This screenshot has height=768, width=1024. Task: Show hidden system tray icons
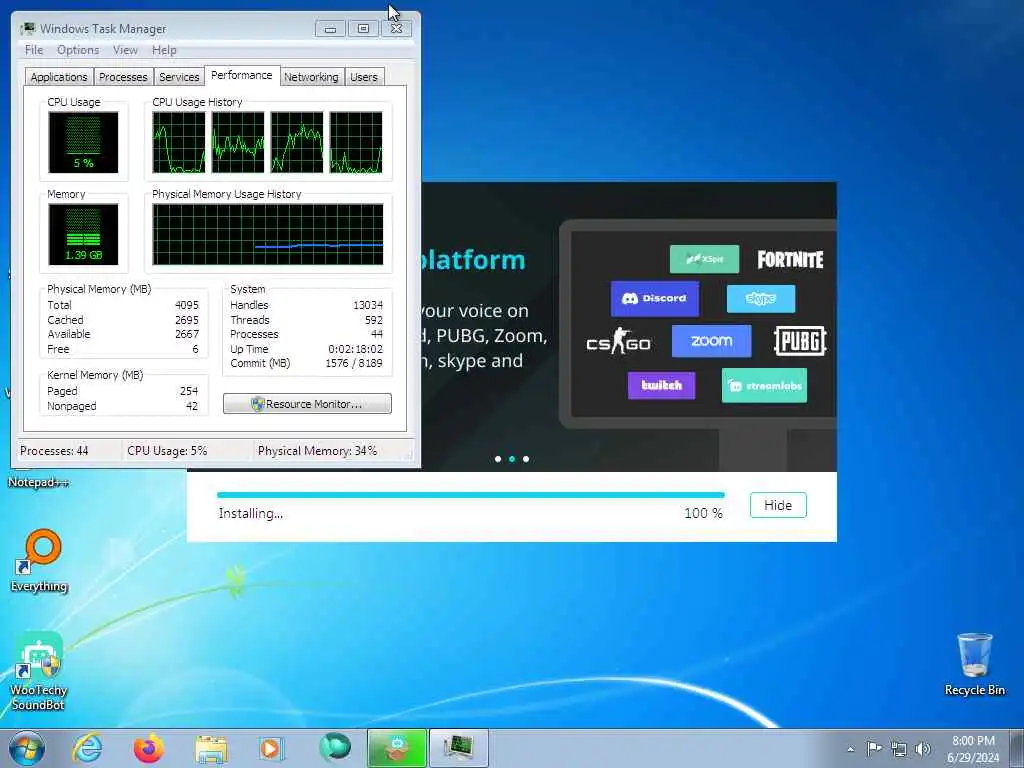pyautogui.click(x=850, y=749)
